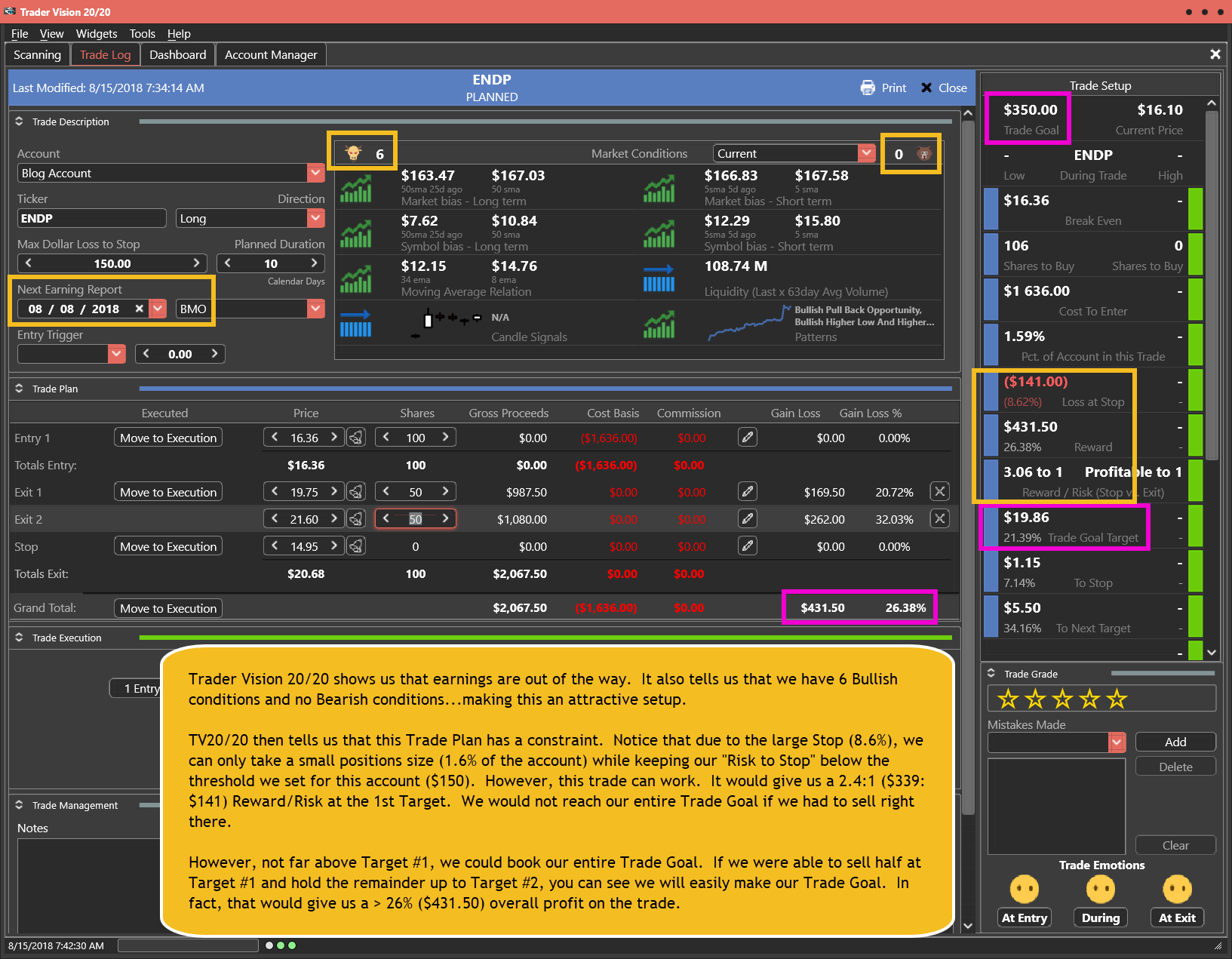Click the Candle Signals indicator icon
Screen dimensions: 1232x959
tap(355, 324)
